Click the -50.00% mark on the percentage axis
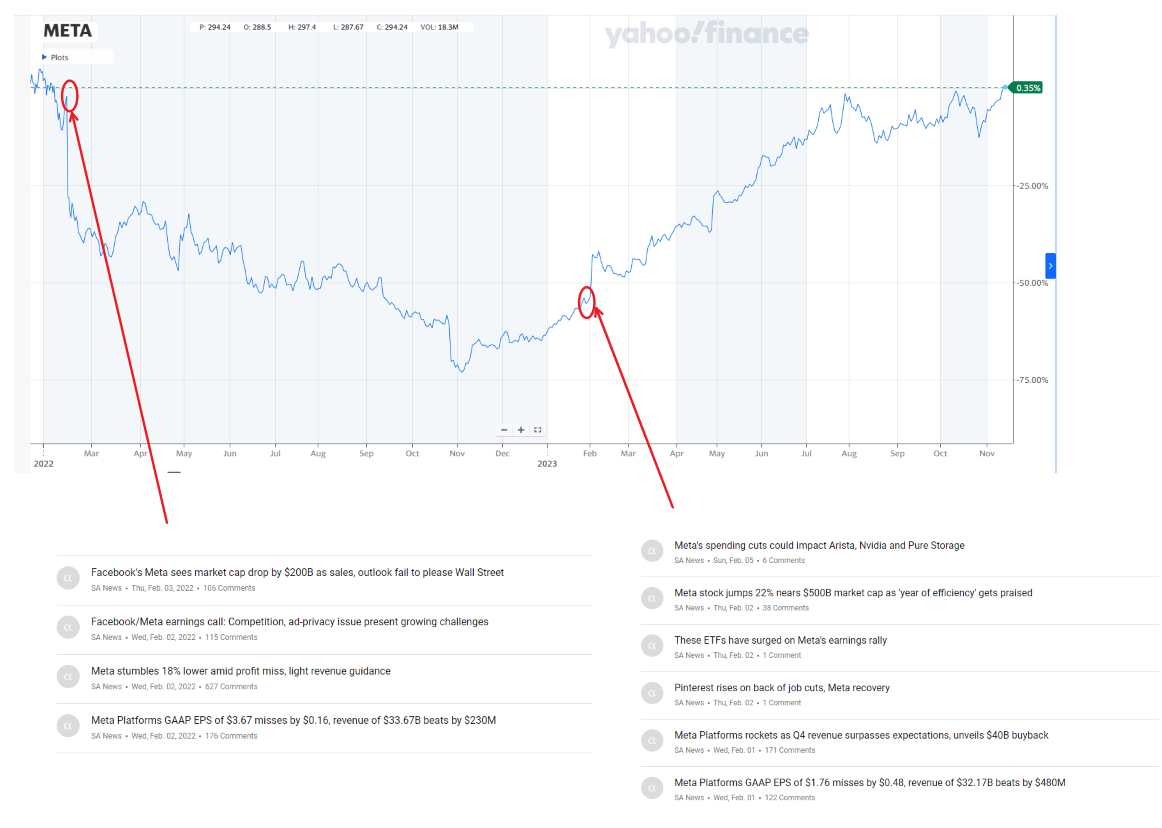Viewport: 1162px width, 828px height. point(1032,282)
